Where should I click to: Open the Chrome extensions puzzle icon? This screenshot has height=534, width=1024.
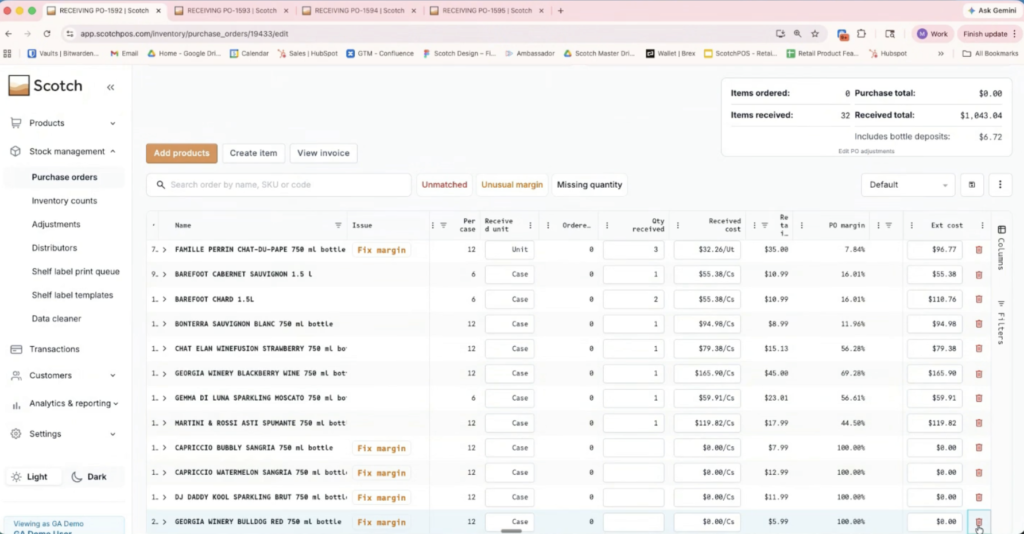(861, 34)
